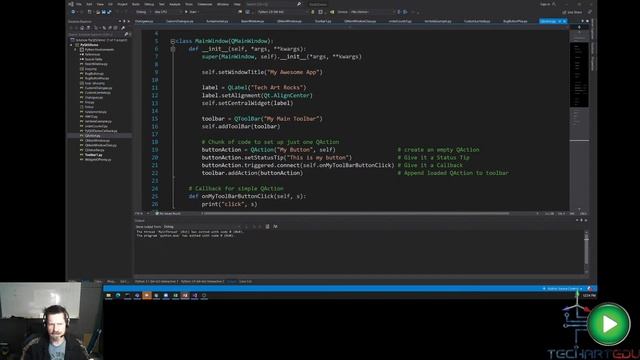This screenshot has height=360, width=640.
Task: Click Add to Source Control in status bar
Action: [x=562, y=289]
